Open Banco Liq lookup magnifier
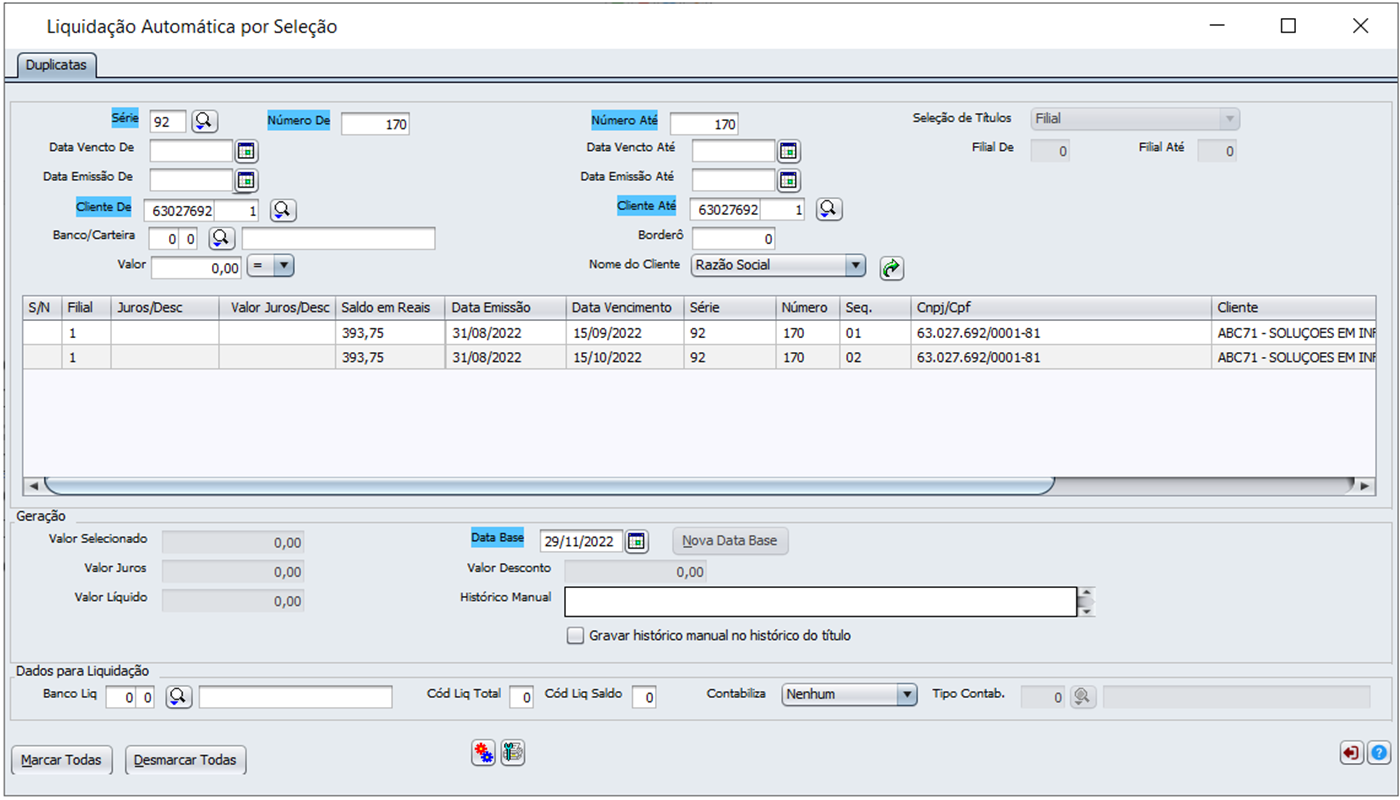 178,696
